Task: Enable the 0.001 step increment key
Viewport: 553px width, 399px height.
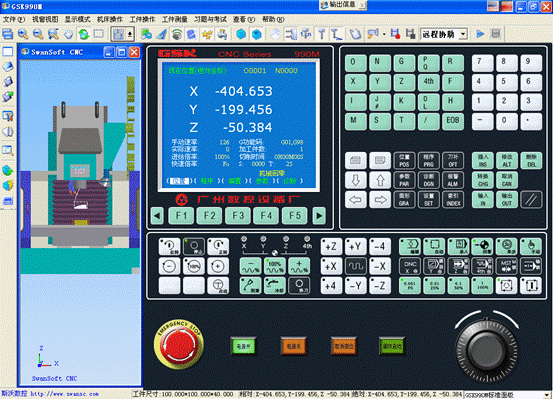Action: (x=409, y=286)
